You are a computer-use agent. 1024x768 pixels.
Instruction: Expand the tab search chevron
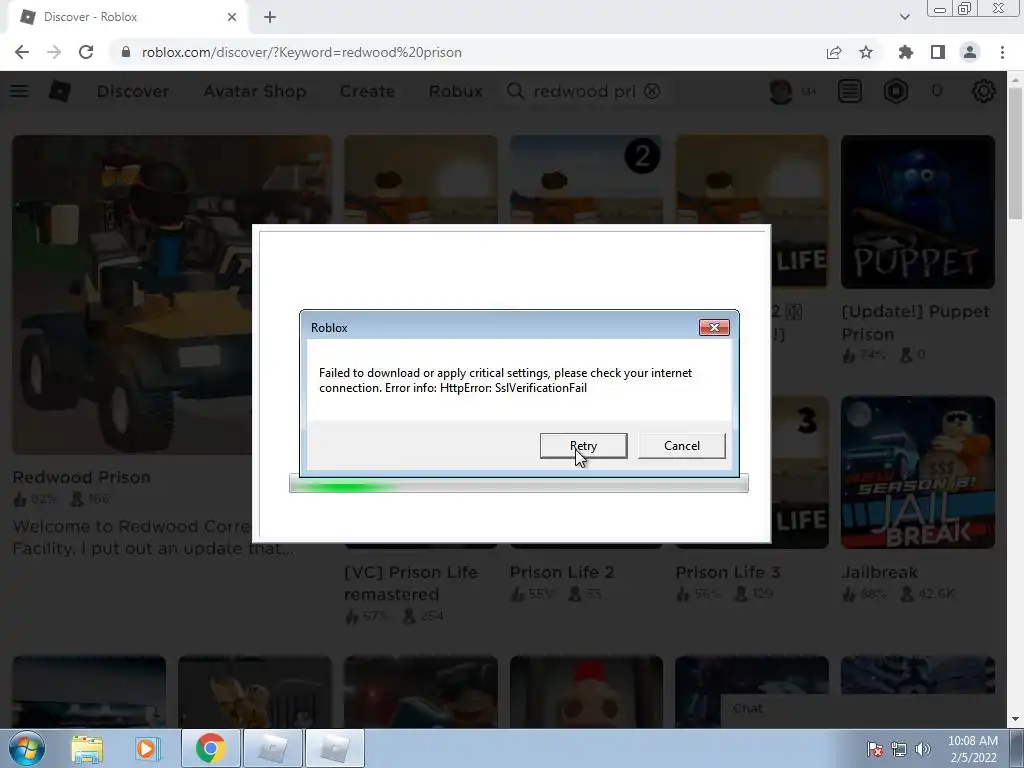point(904,17)
